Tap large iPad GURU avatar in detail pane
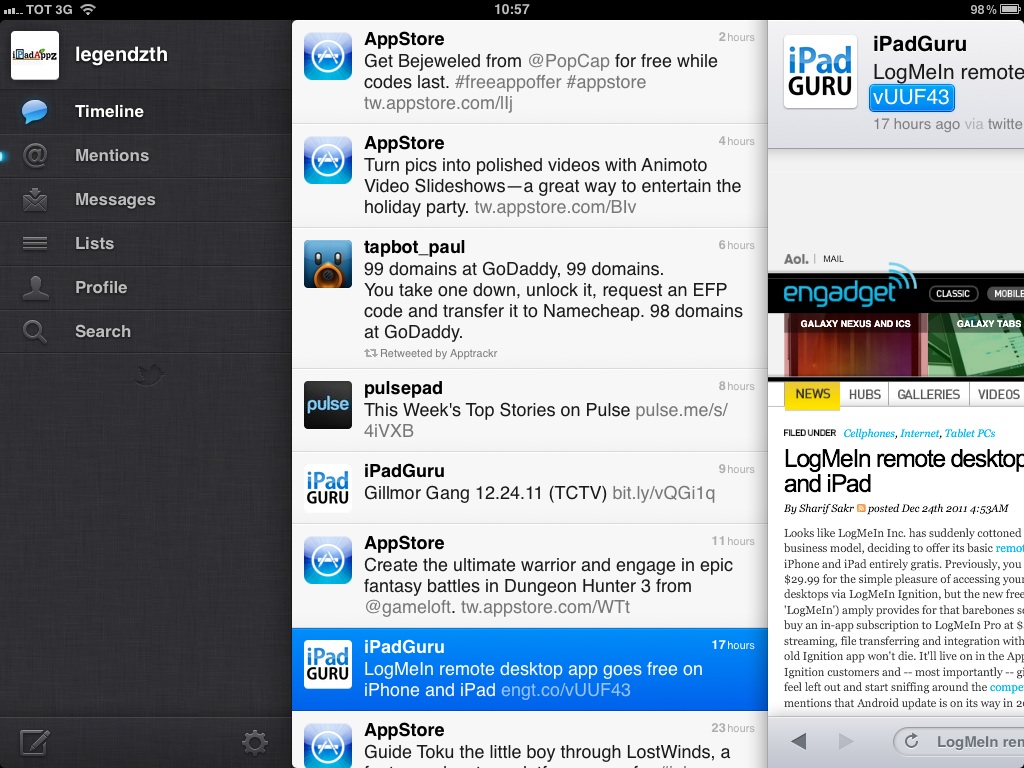 click(820, 72)
